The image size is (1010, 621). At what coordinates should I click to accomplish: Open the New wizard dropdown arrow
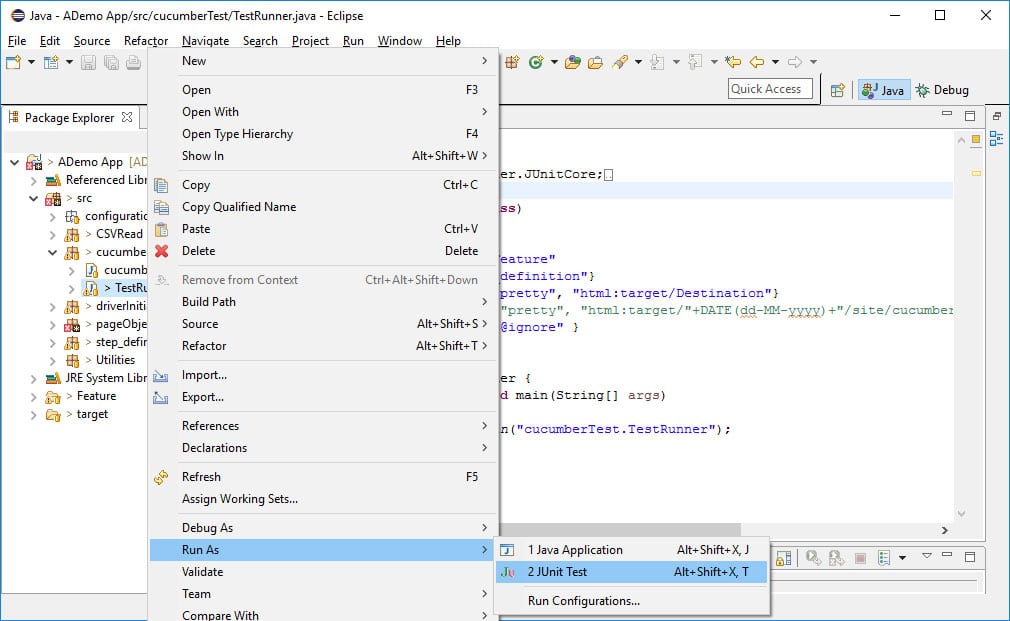(31, 62)
